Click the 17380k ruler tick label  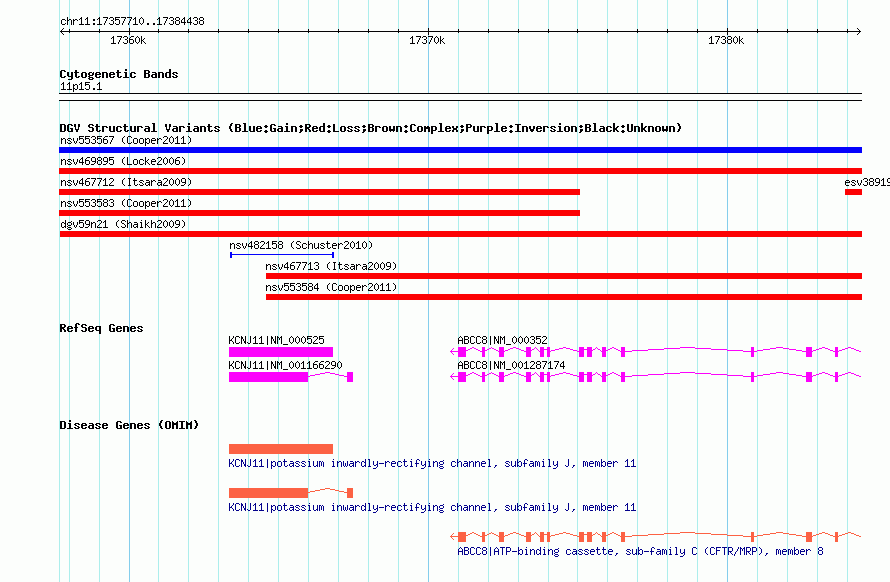[x=726, y=40]
